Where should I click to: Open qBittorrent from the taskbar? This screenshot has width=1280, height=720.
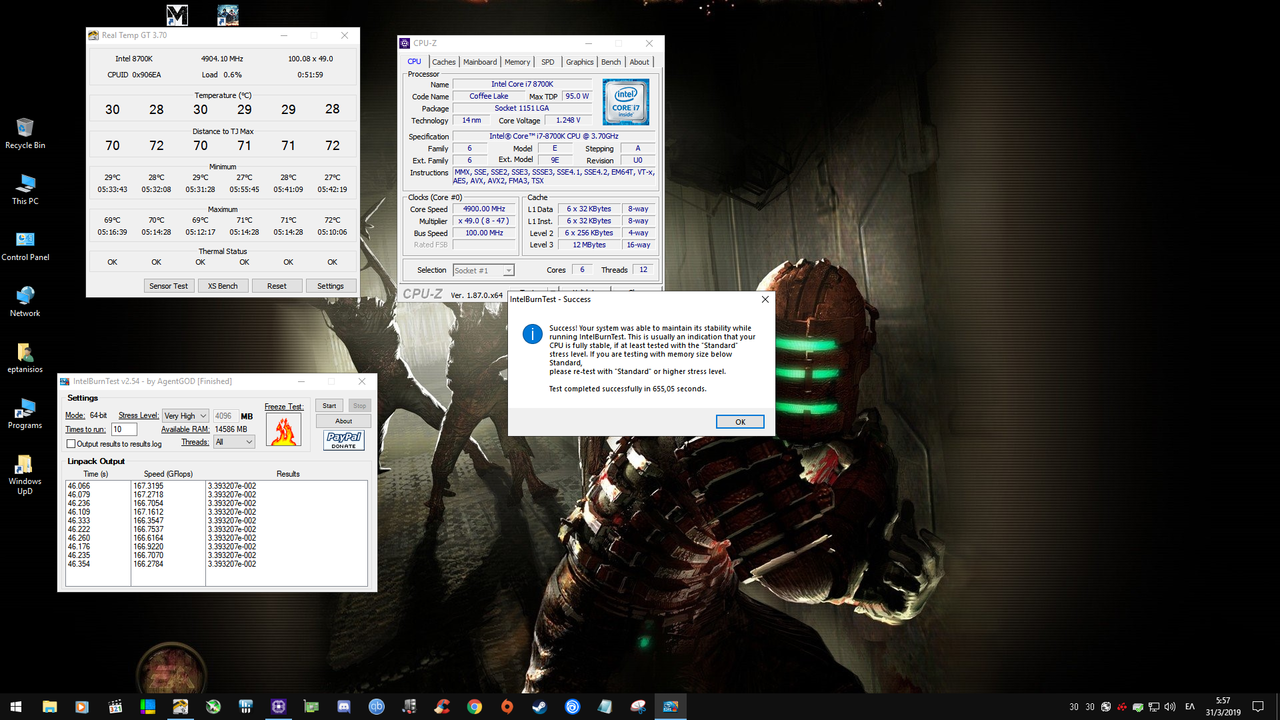tap(377, 707)
